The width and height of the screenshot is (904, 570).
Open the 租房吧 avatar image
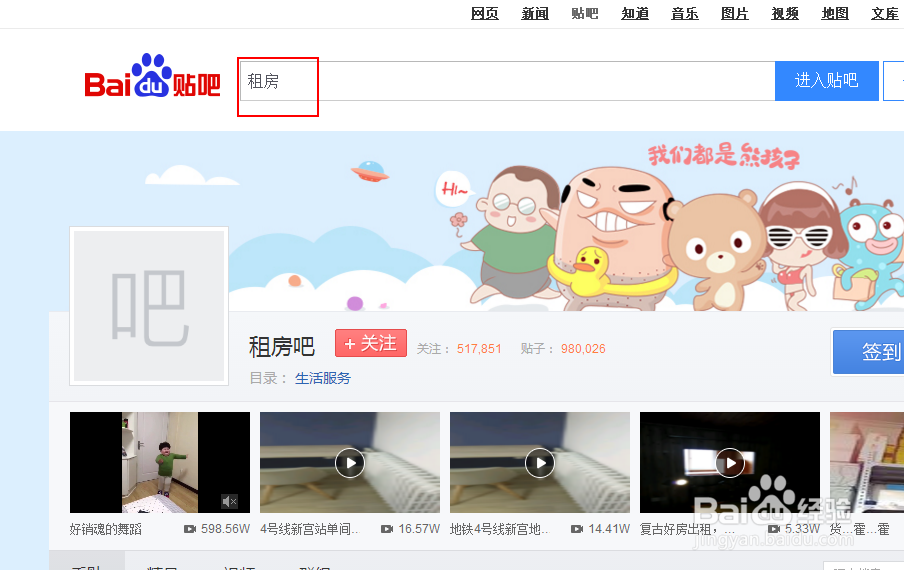coord(149,306)
